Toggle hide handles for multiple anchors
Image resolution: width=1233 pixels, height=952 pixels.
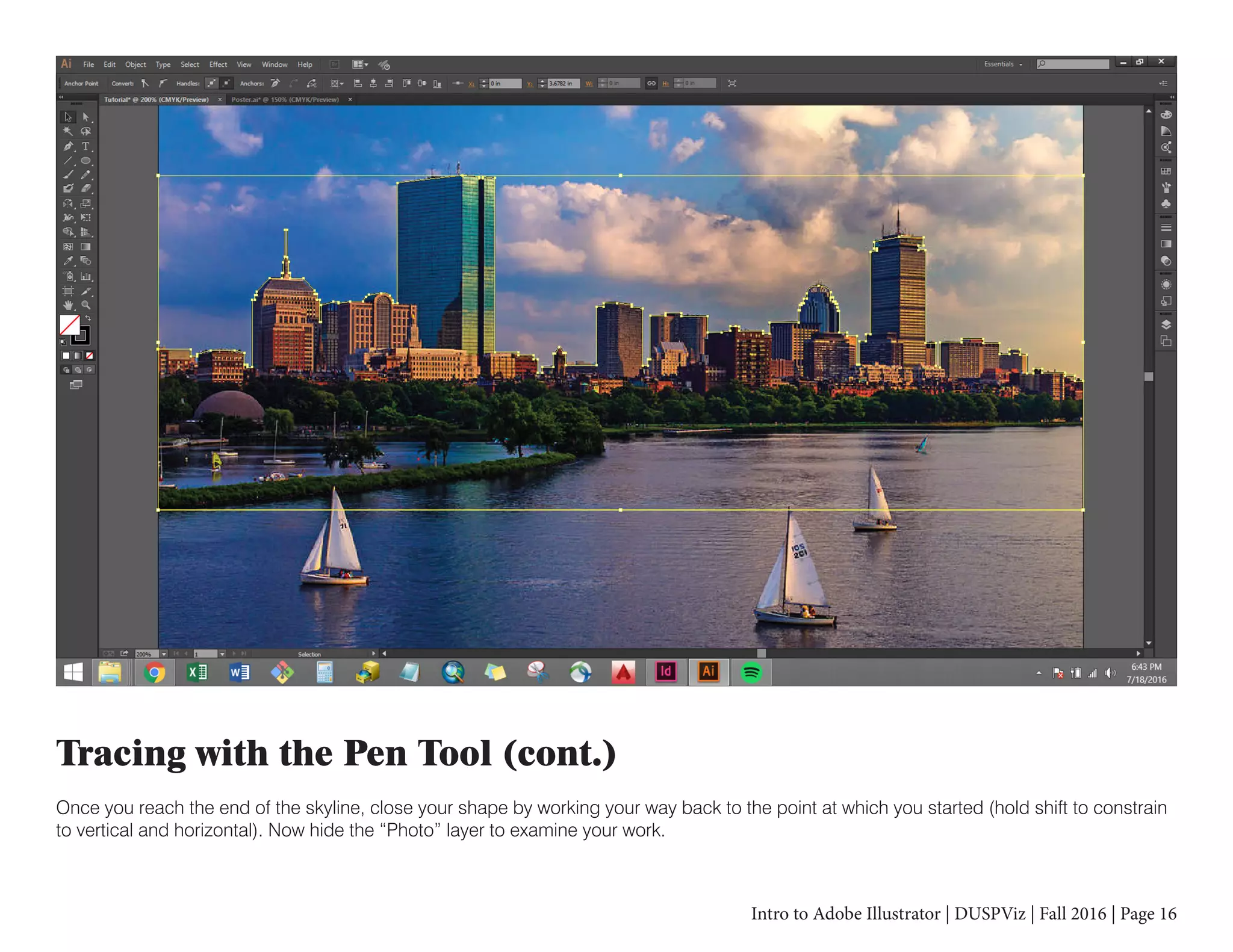click(x=226, y=83)
